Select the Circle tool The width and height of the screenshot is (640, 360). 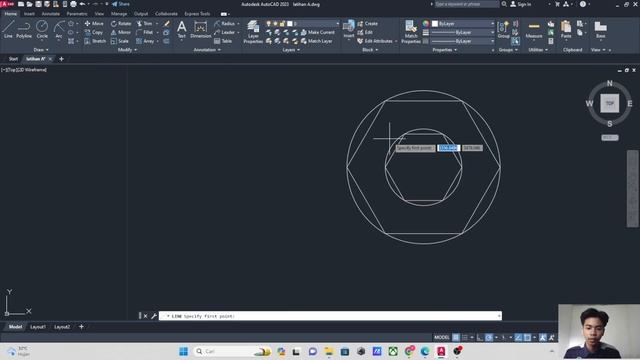coord(42,29)
